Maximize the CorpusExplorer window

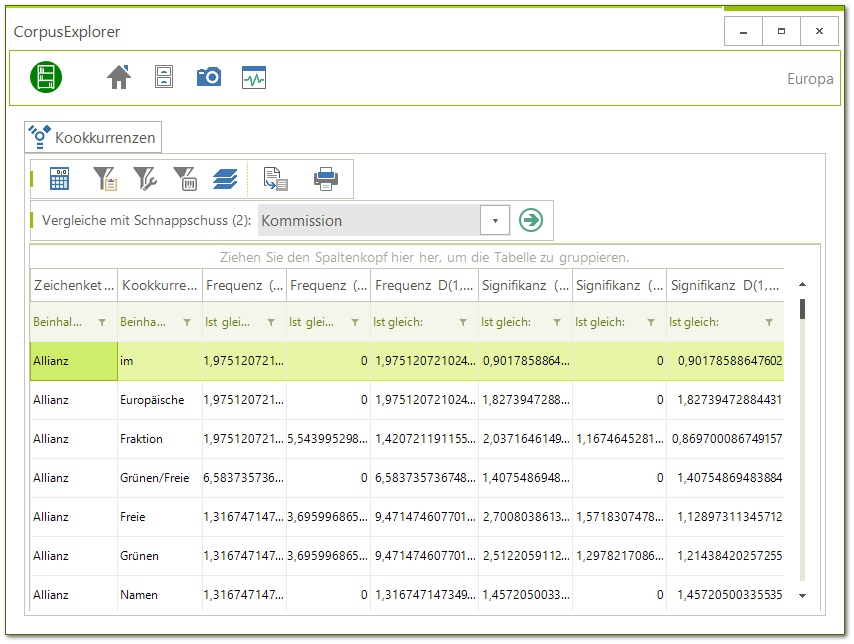pyautogui.click(x=782, y=32)
